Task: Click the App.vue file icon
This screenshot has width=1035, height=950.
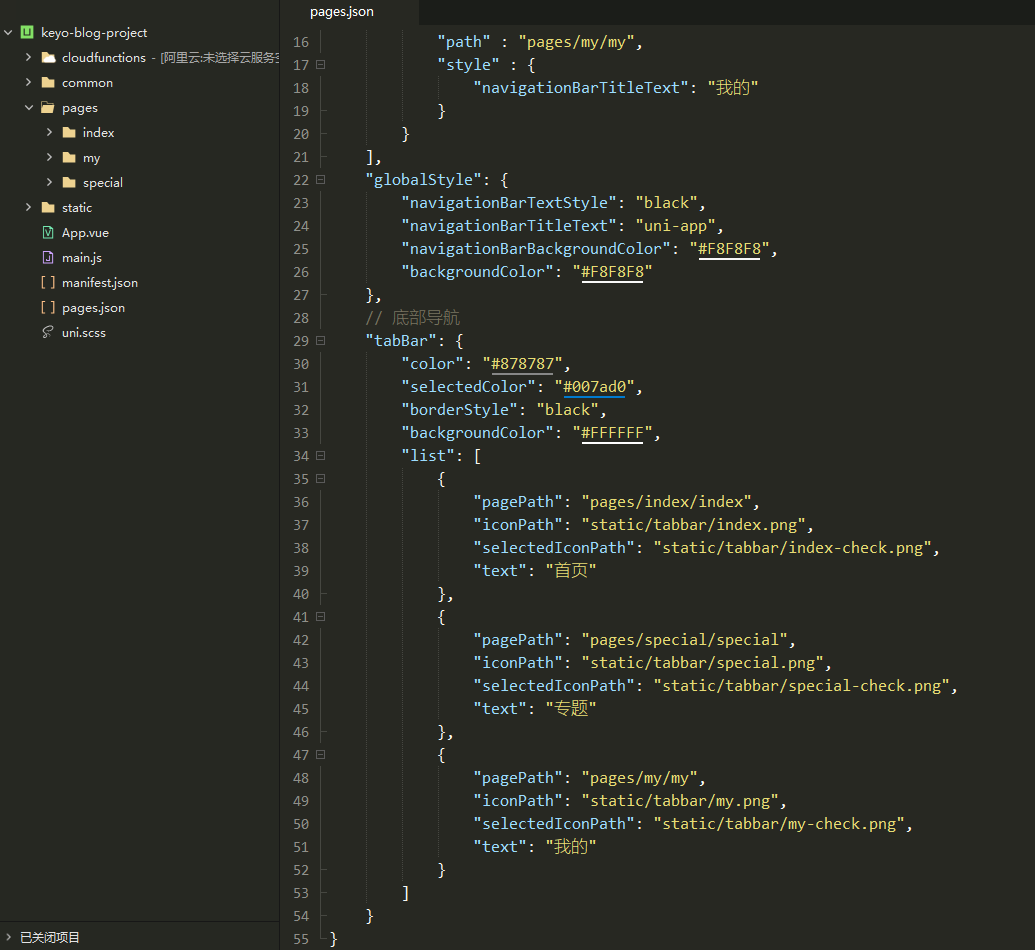Action: (48, 233)
